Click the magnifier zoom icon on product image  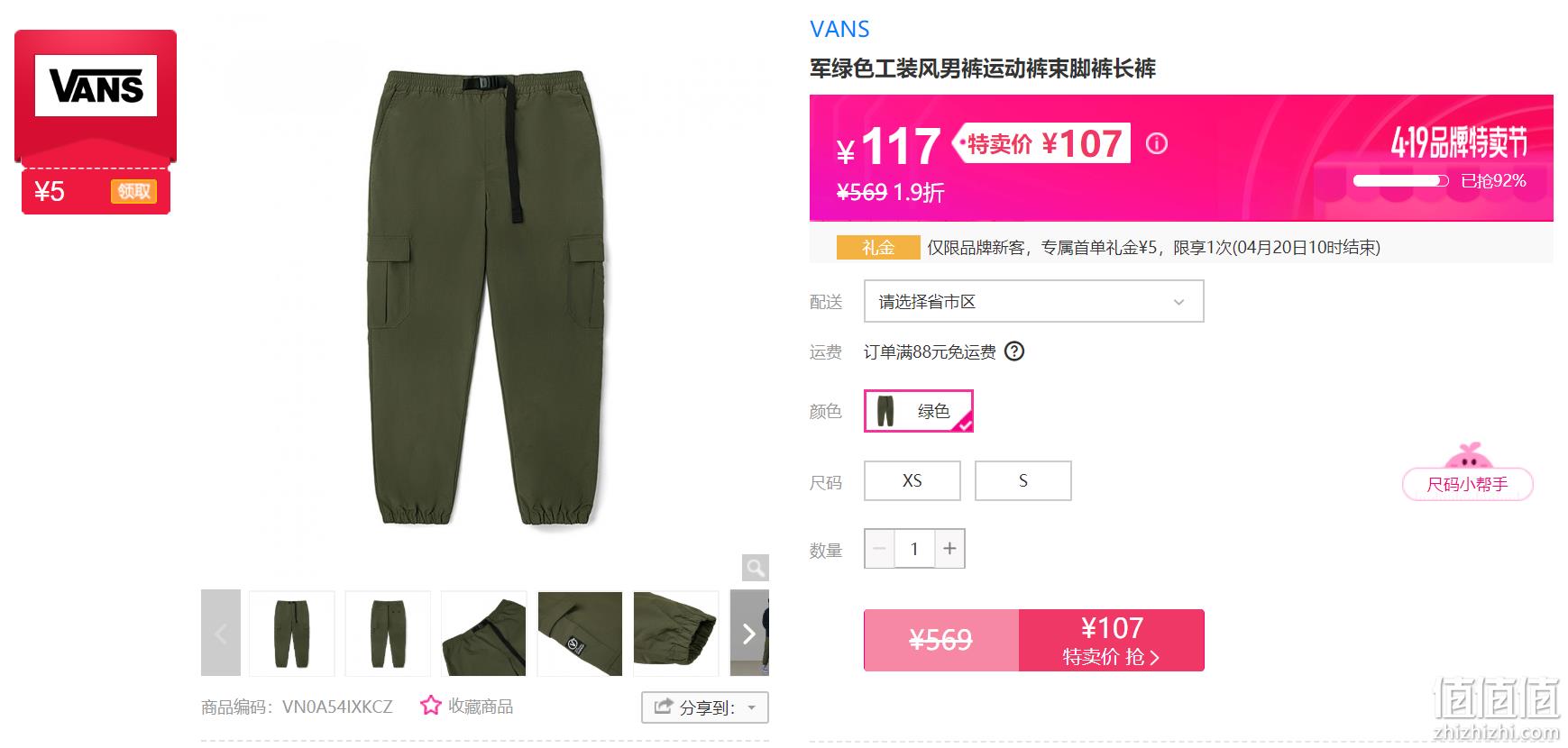coord(756,568)
